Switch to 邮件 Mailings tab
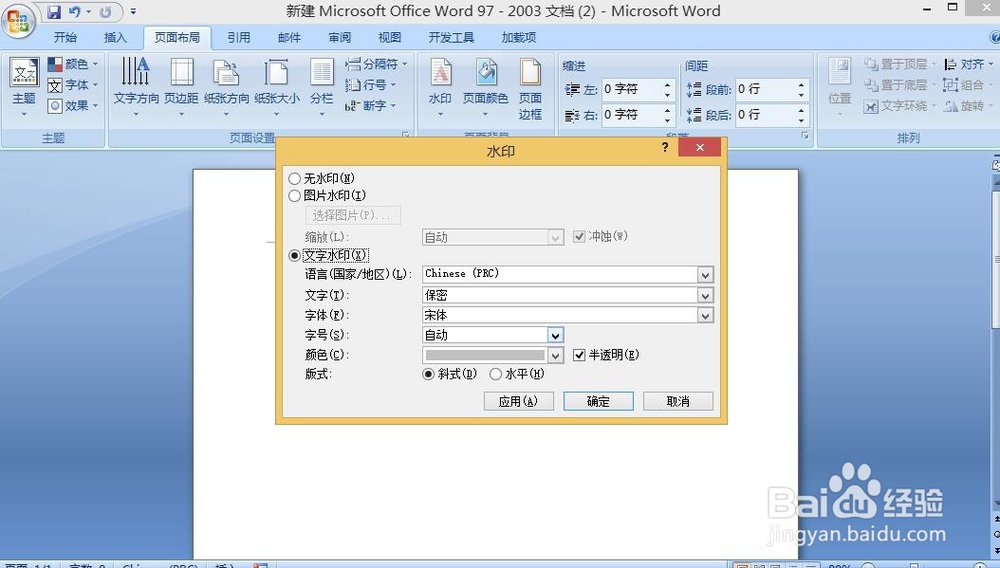1000x568 pixels. point(289,38)
